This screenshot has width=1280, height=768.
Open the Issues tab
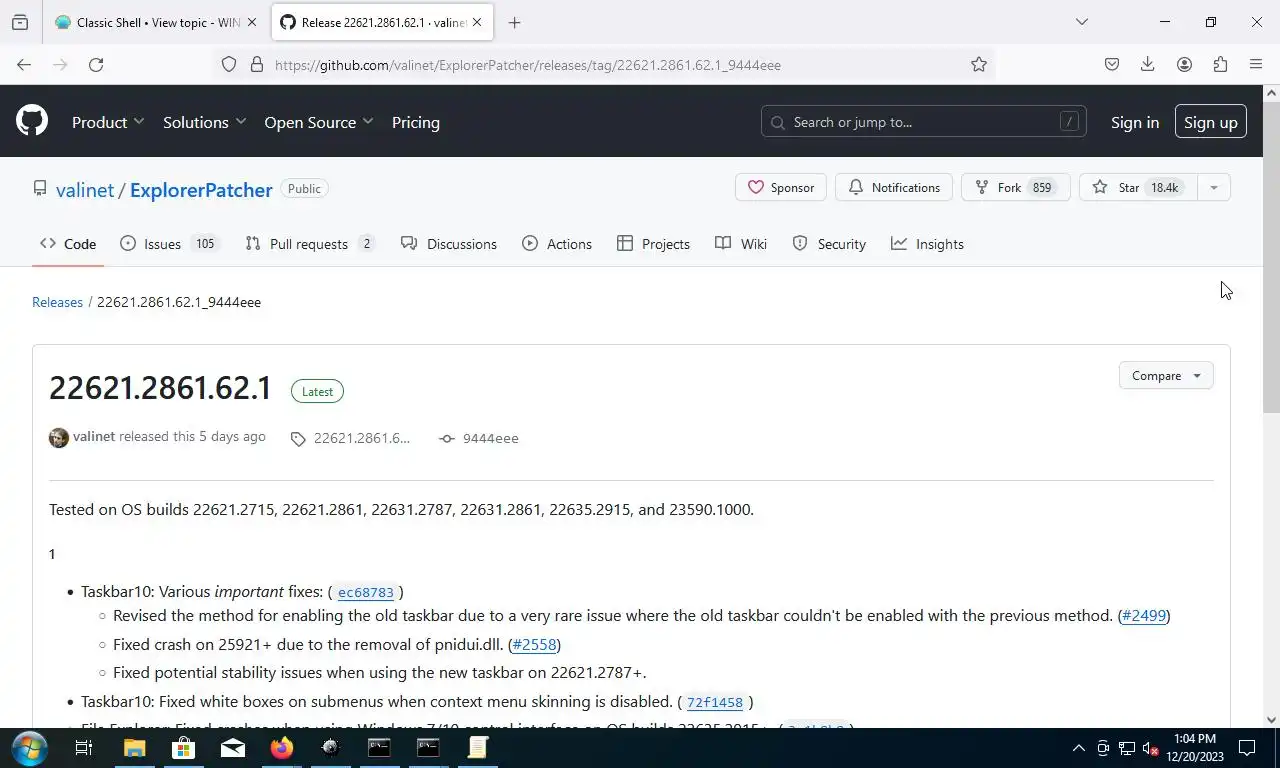(168, 244)
